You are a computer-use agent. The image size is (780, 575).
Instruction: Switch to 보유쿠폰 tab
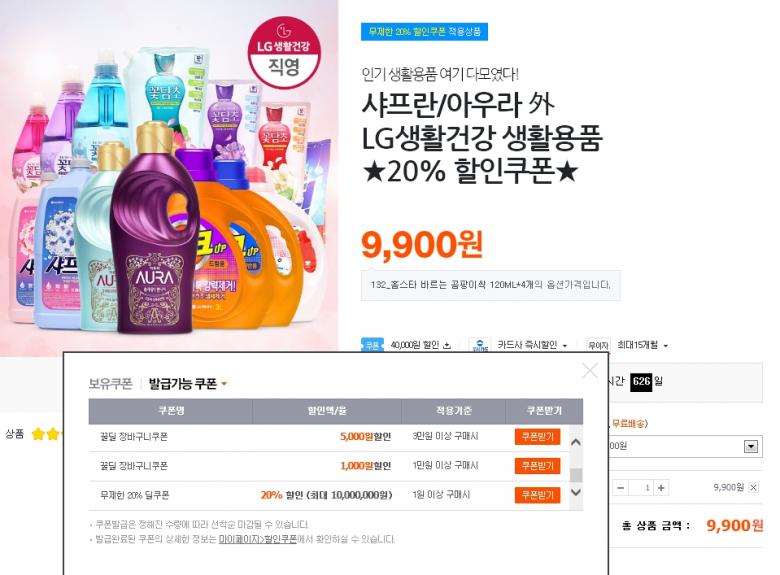110,383
